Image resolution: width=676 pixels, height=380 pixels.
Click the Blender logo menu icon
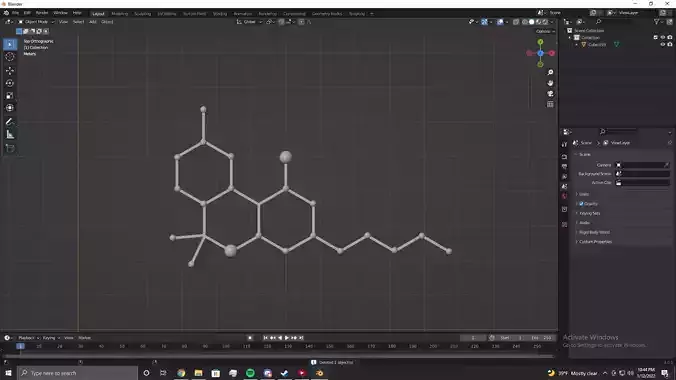point(6,13)
